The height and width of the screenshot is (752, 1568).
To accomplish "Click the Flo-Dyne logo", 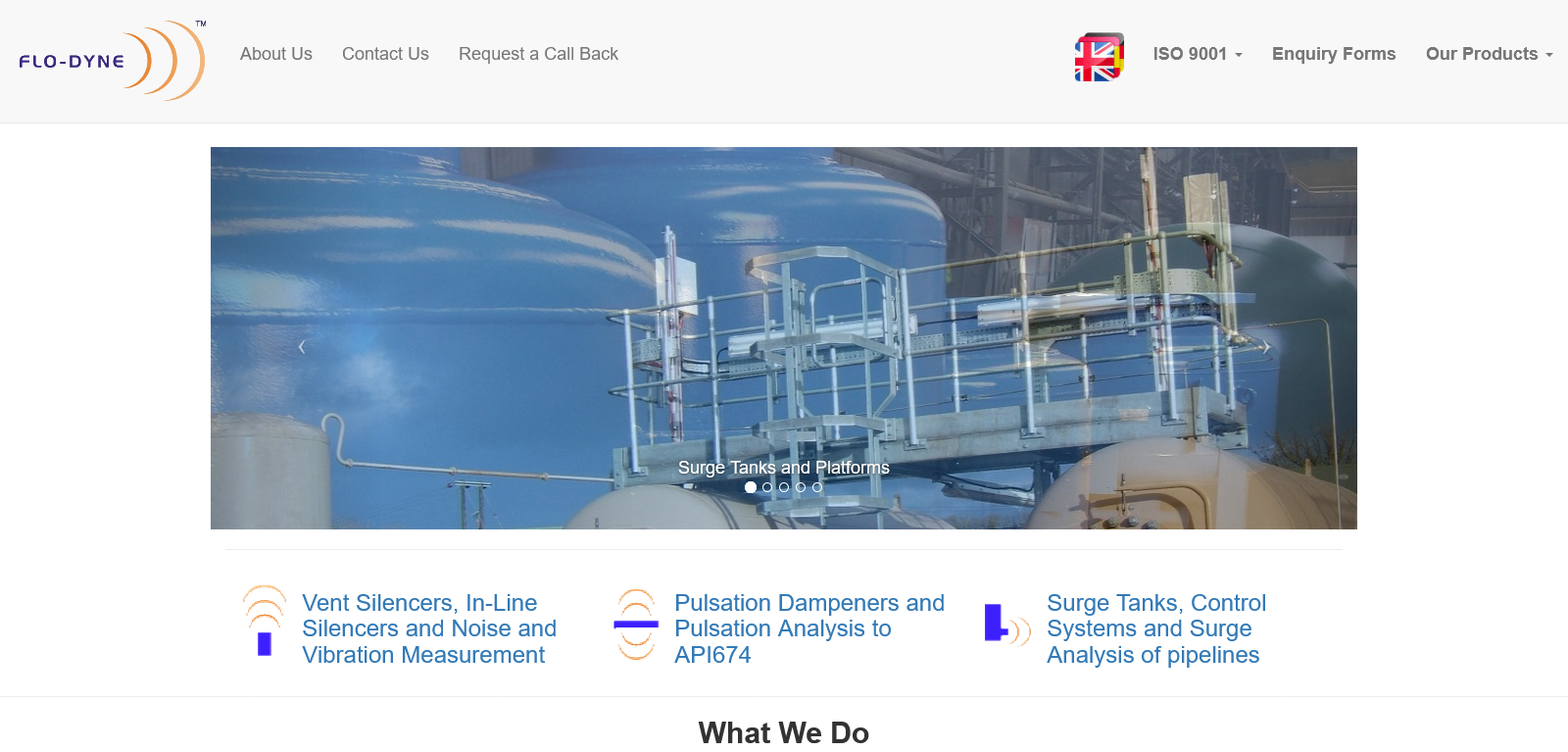I will tap(112, 60).
